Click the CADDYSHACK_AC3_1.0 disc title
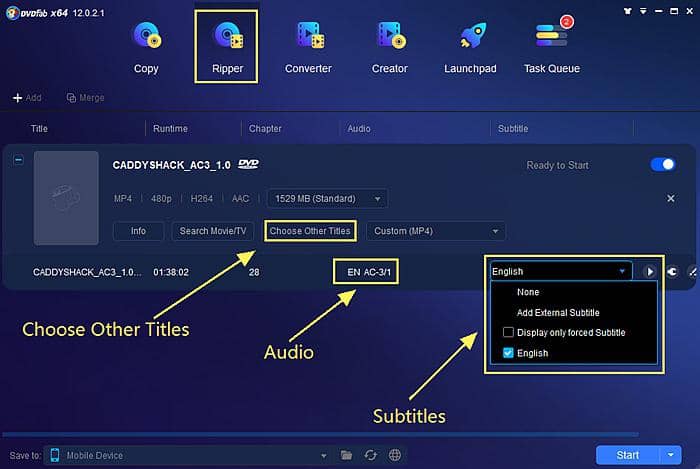Screen dimensions: 700x469 pyautogui.click(x=171, y=165)
